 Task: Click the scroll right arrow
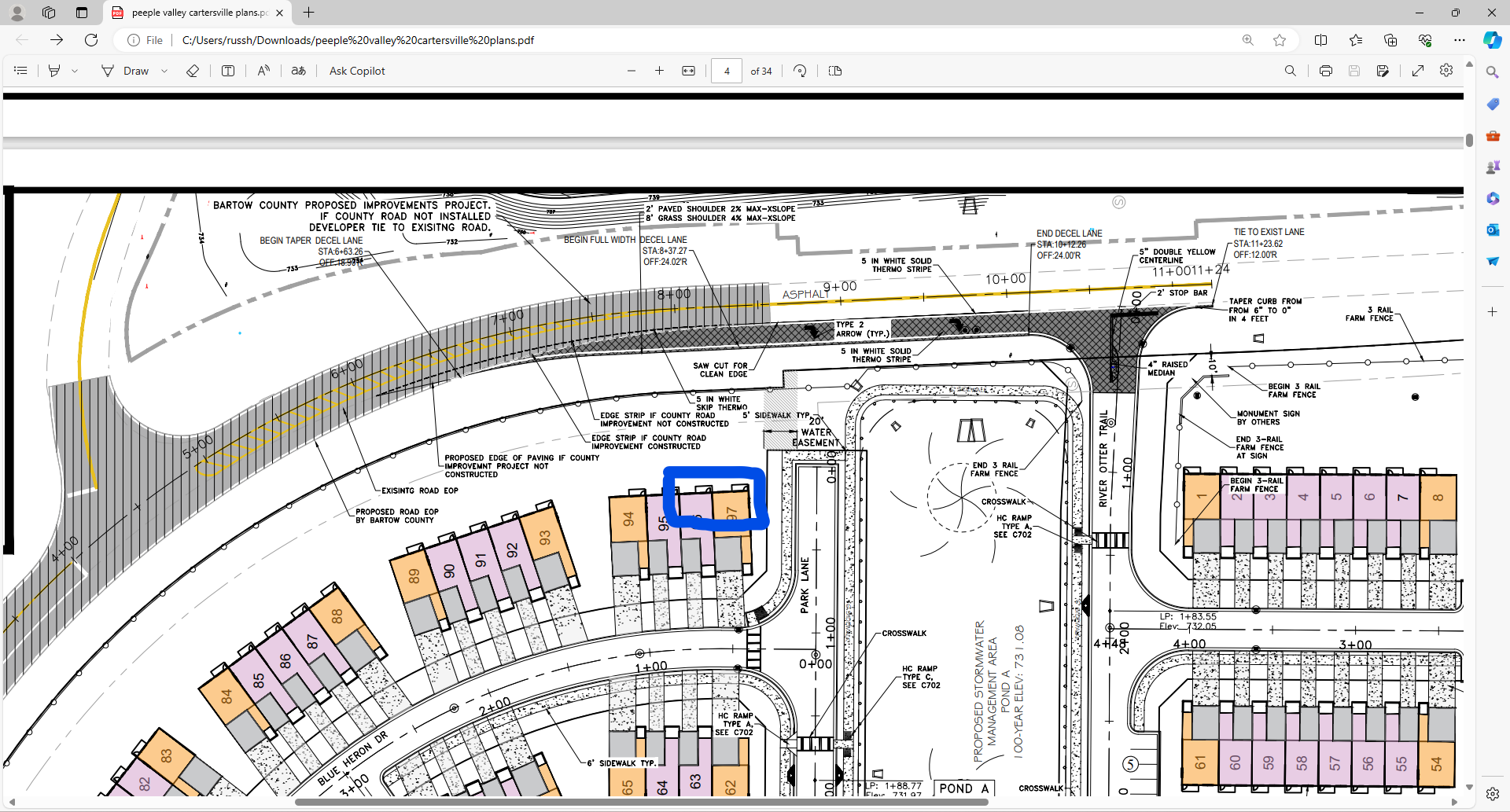1455,803
